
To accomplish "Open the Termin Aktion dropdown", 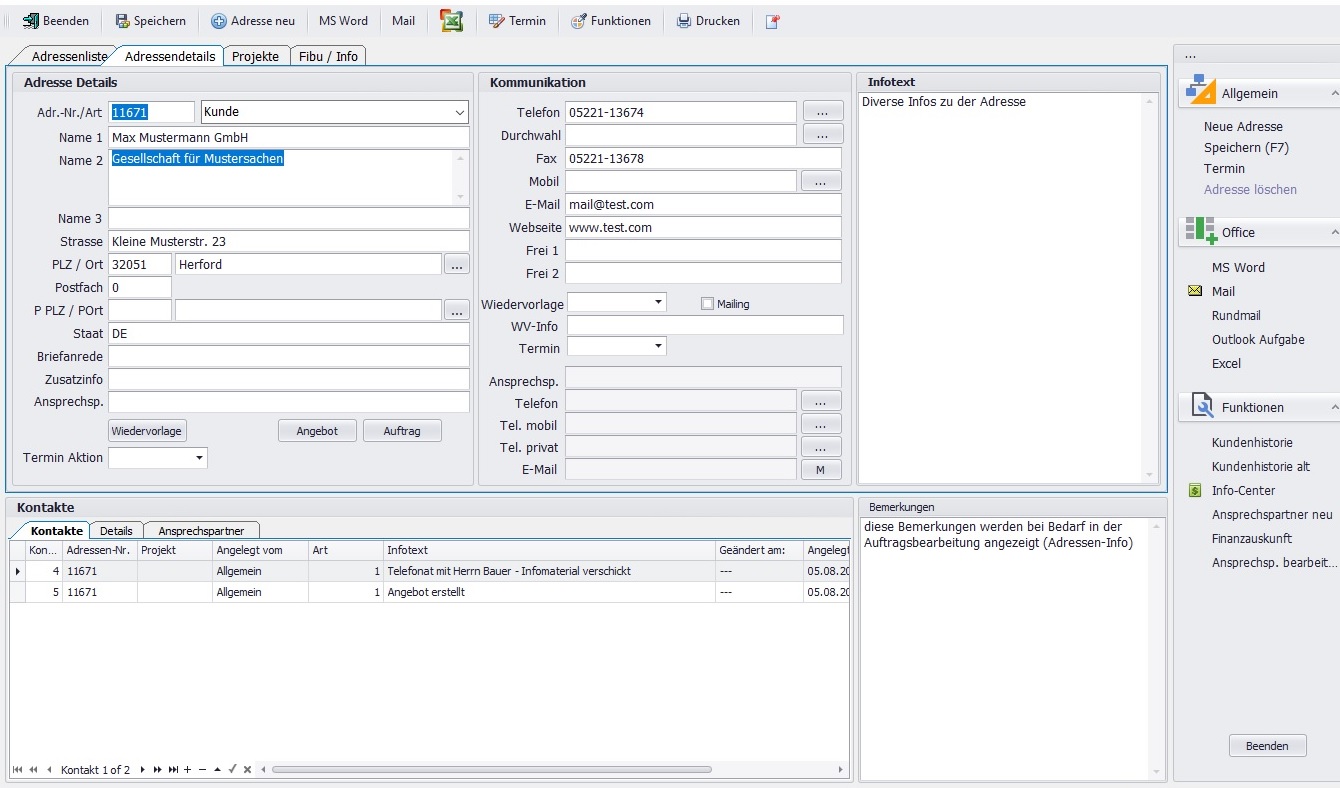I will tap(199, 458).
